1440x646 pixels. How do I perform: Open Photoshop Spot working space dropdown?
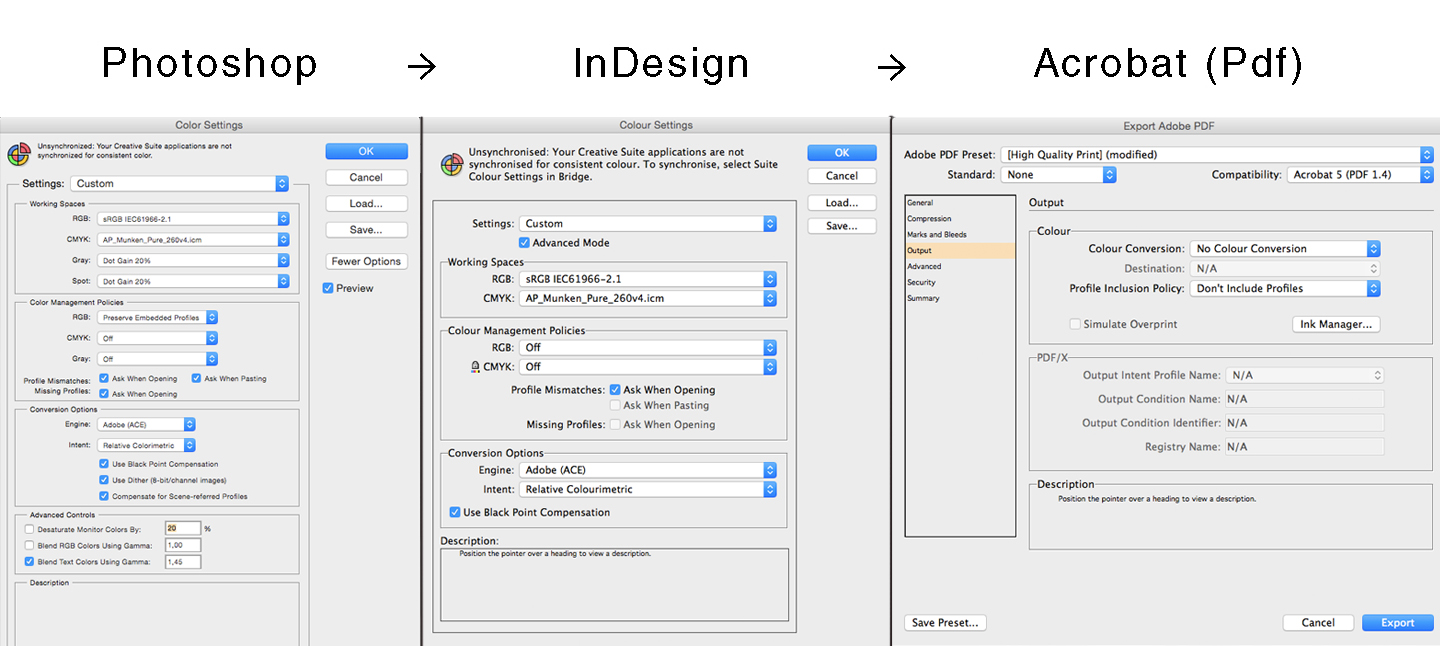click(x=193, y=281)
